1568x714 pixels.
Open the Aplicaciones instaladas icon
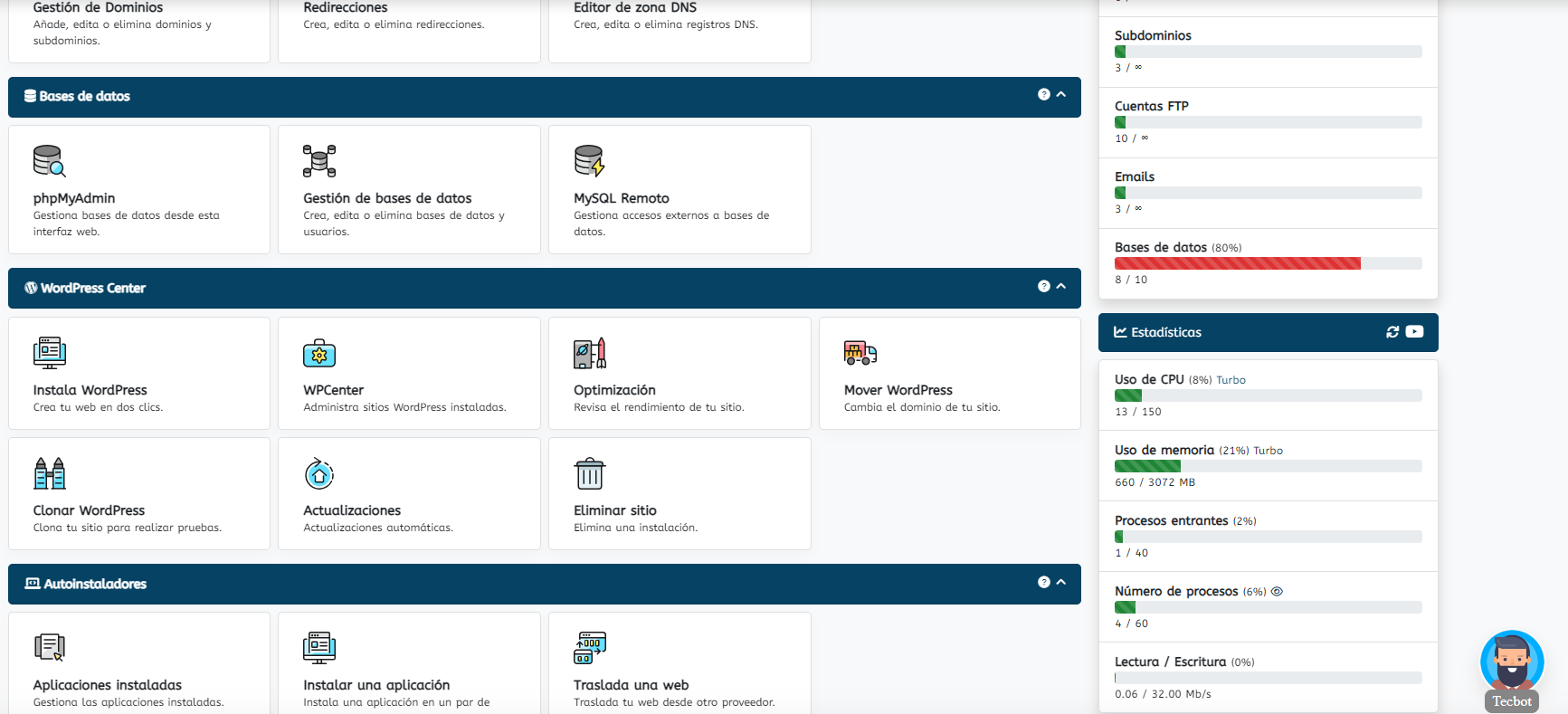coord(50,648)
